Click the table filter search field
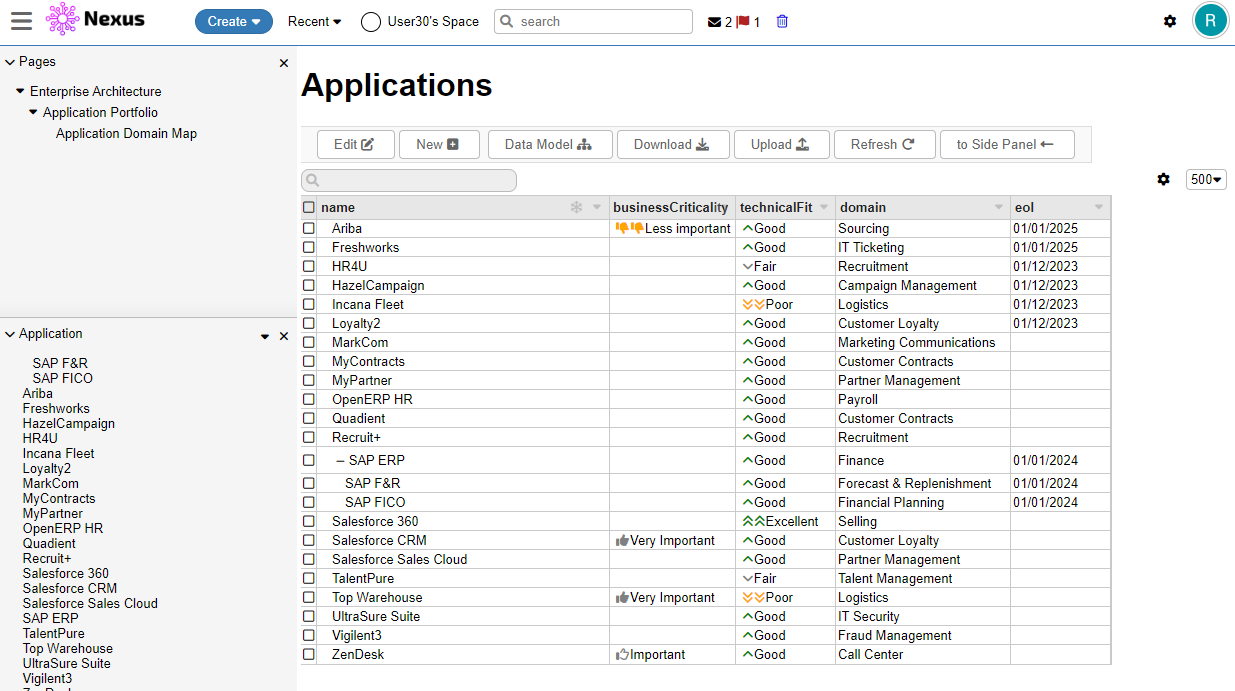 [409, 180]
